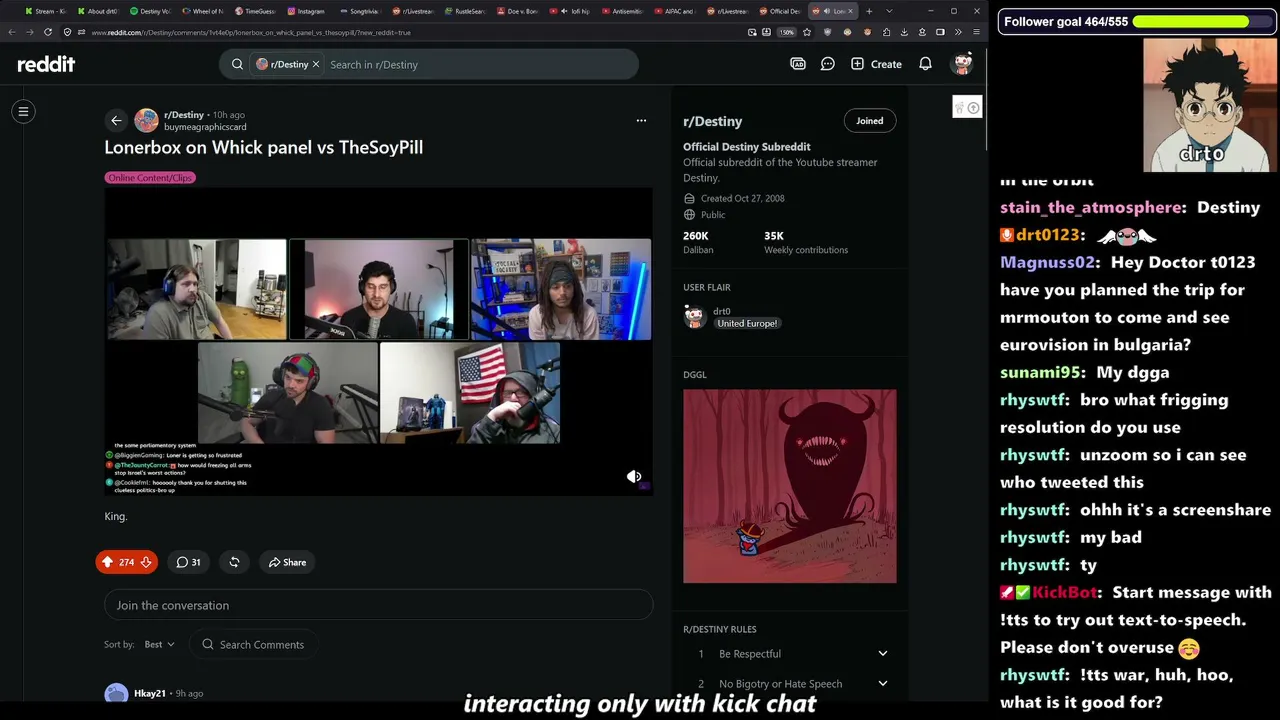Click the browser reload button

click(47, 32)
